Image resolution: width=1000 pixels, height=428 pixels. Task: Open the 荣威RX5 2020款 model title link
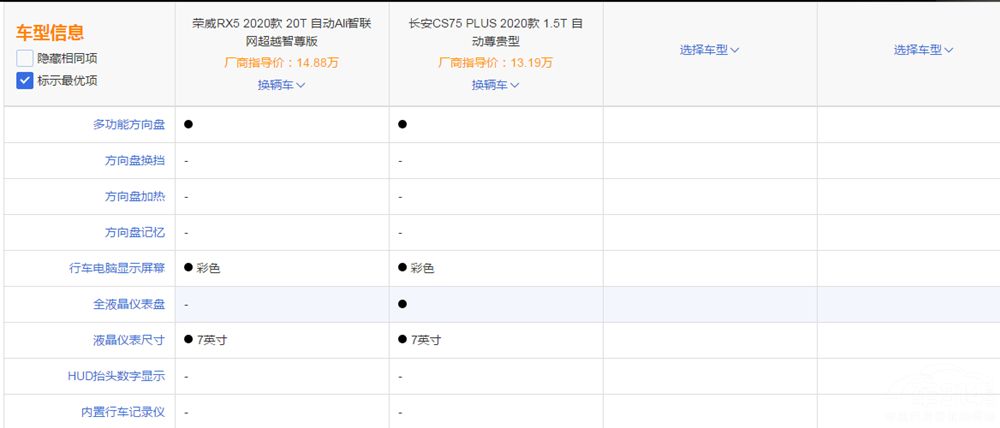pos(281,31)
